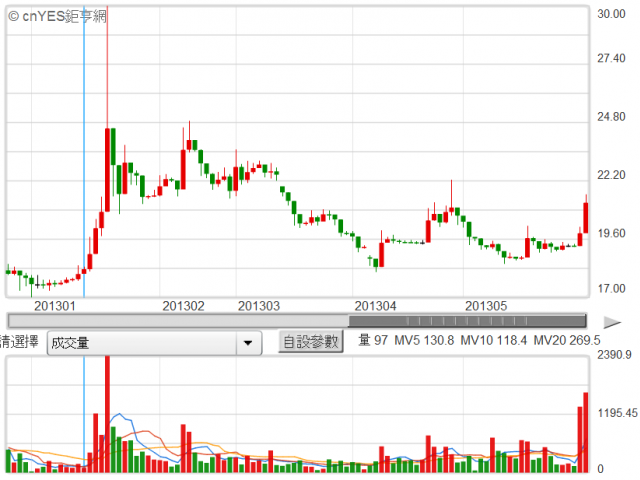Screen dimensions: 640x480
Task: Click the 27.40 price axis label
Action: tap(611, 58)
